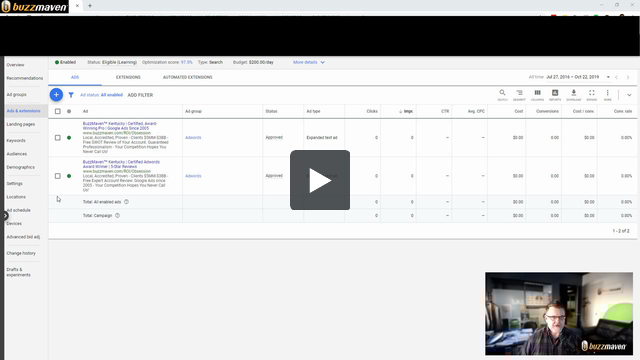
Task: Collapse the chart with the chevron at toolbar end
Action: (x=629, y=95)
